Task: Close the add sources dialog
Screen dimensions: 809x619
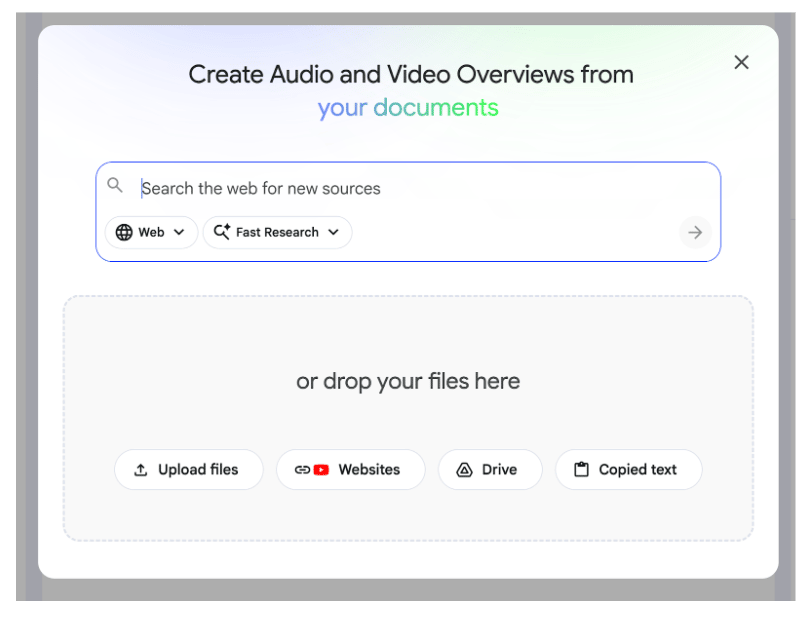Action: (x=741, y=62)
